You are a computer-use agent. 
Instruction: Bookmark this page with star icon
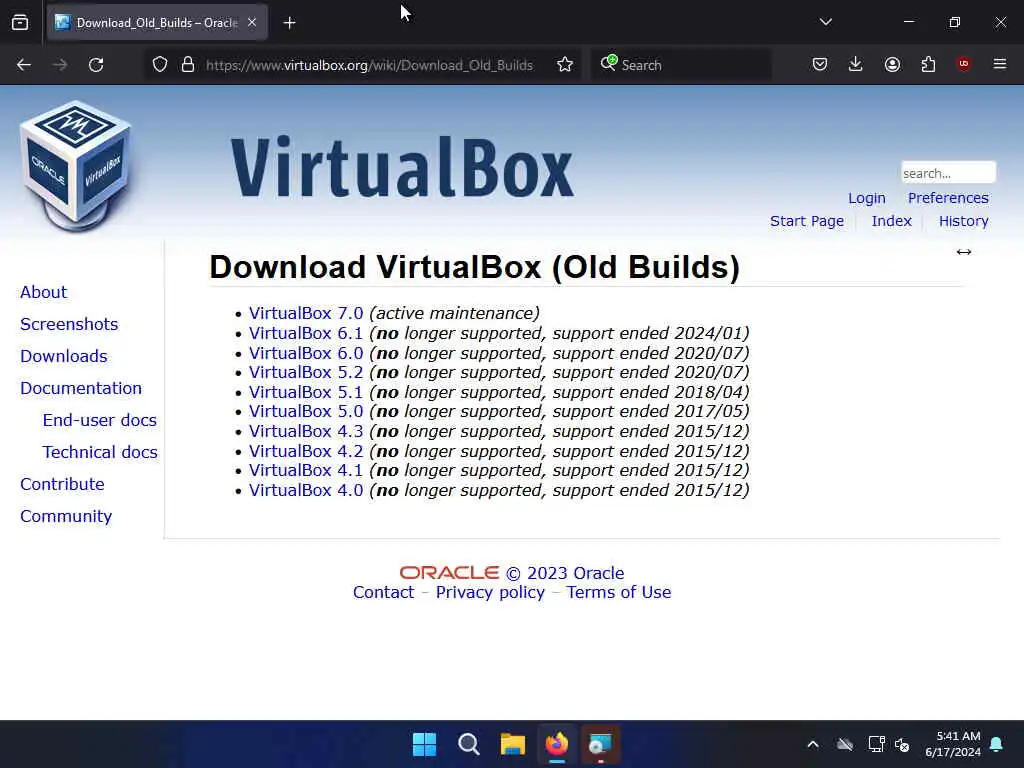[565, 65]
